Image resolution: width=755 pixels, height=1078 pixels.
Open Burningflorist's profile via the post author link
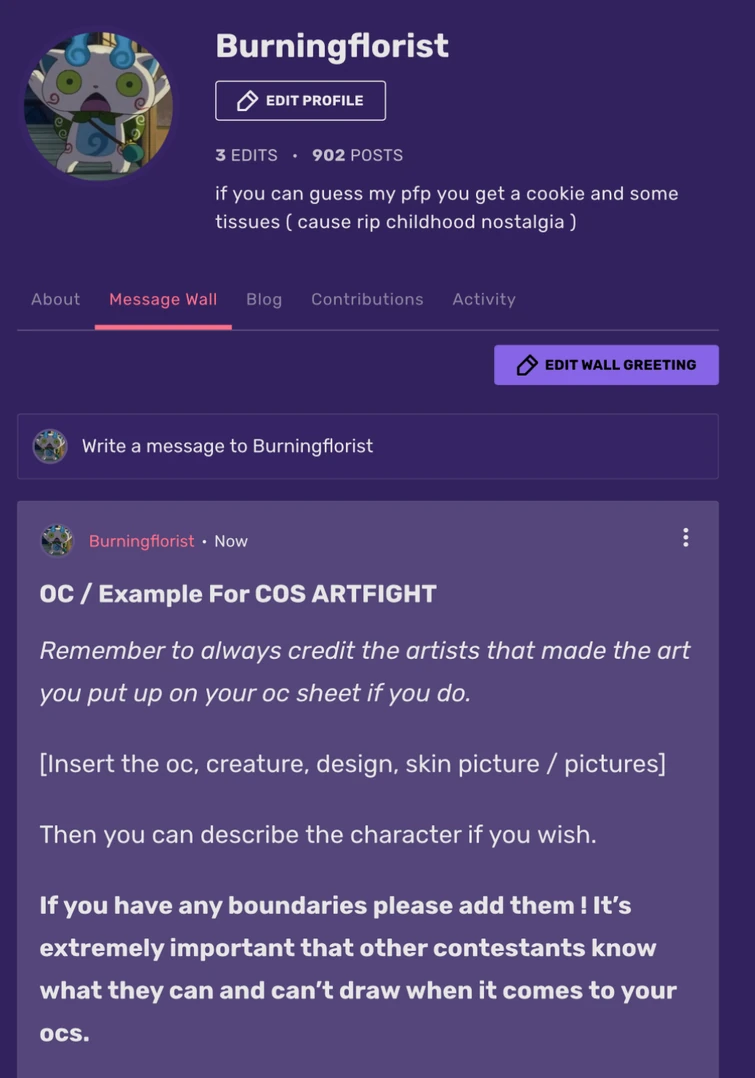141,540
